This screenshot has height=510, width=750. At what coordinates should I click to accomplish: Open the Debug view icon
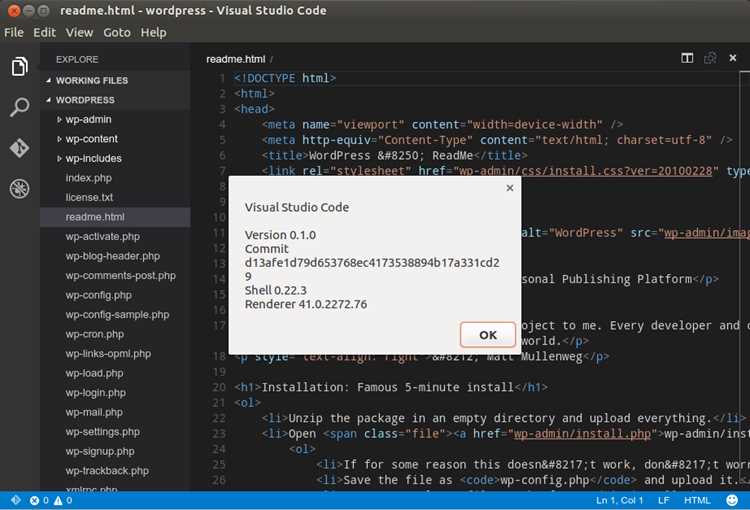[x=19, y=188]
